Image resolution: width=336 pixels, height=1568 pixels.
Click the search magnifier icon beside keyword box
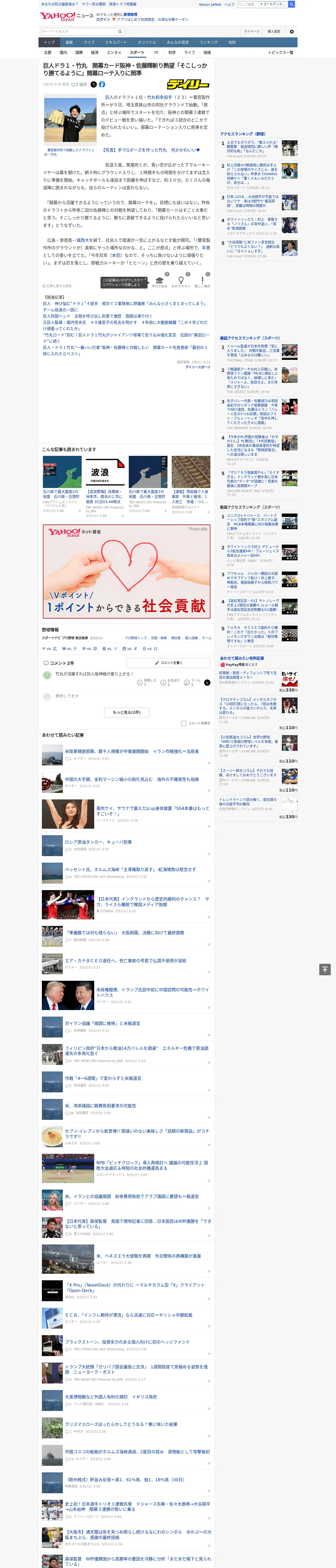point(120,31)
